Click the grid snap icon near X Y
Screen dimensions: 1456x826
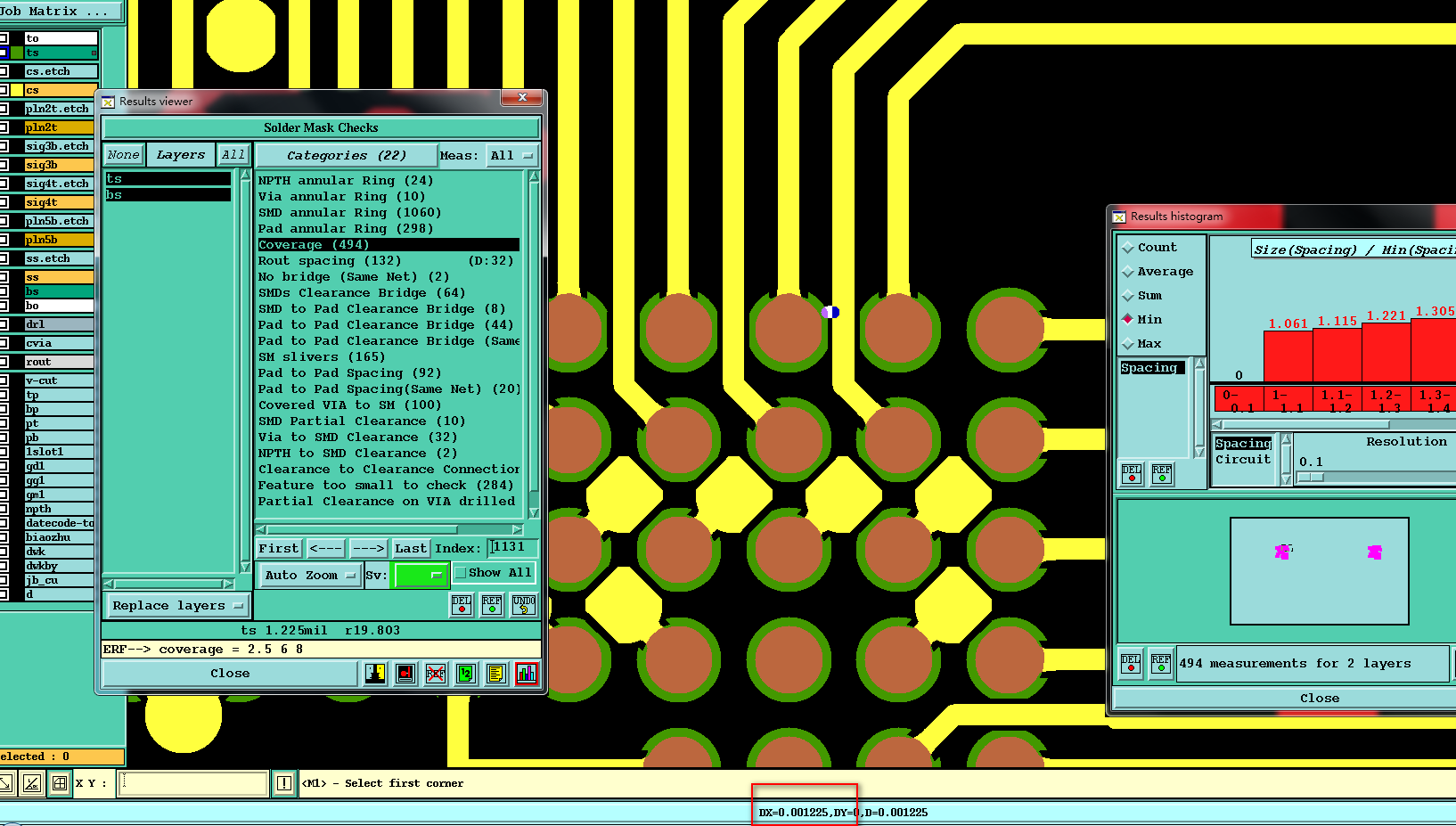(60, 783)
